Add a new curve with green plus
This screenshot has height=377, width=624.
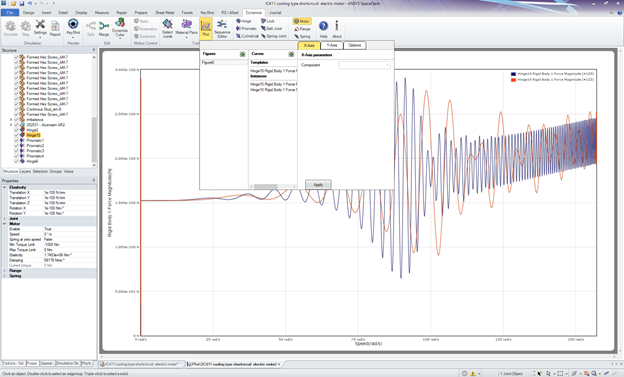291,54
